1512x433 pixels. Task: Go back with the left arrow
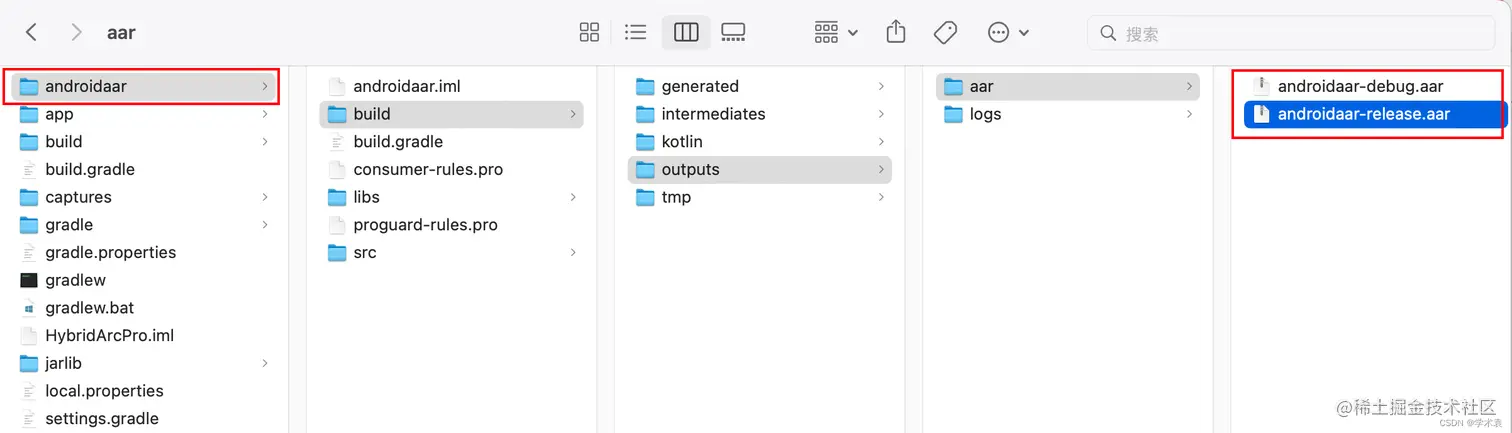point(32,32)
